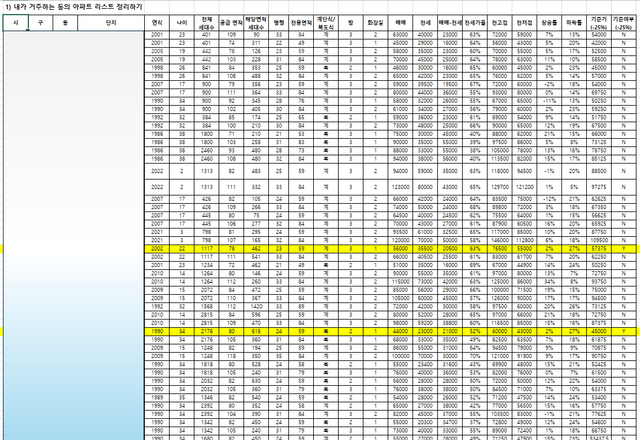This screenshot has height=440, width=640.
Task: Click the 연식 value 1989
Action: coord(157,397)
